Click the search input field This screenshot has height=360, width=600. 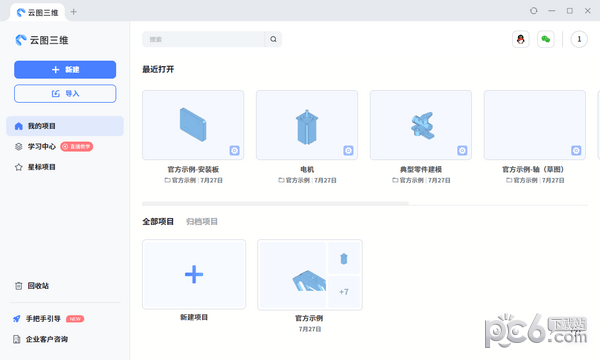click(x=203, y=39)
